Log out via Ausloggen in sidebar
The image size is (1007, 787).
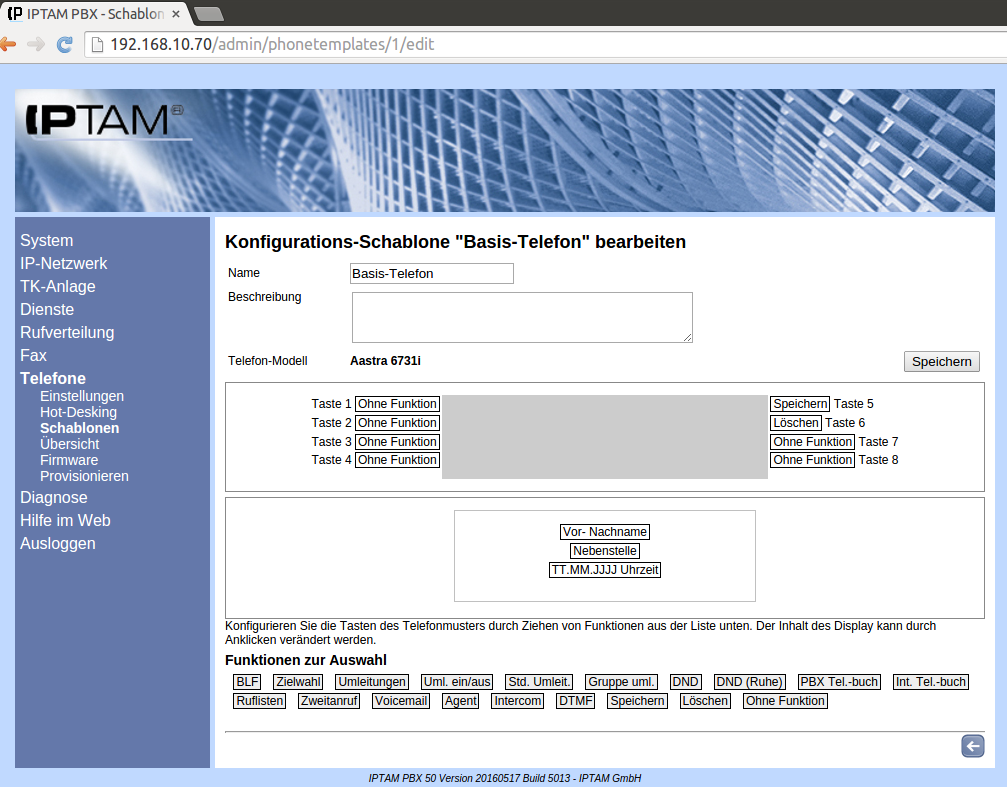point(58,543)
